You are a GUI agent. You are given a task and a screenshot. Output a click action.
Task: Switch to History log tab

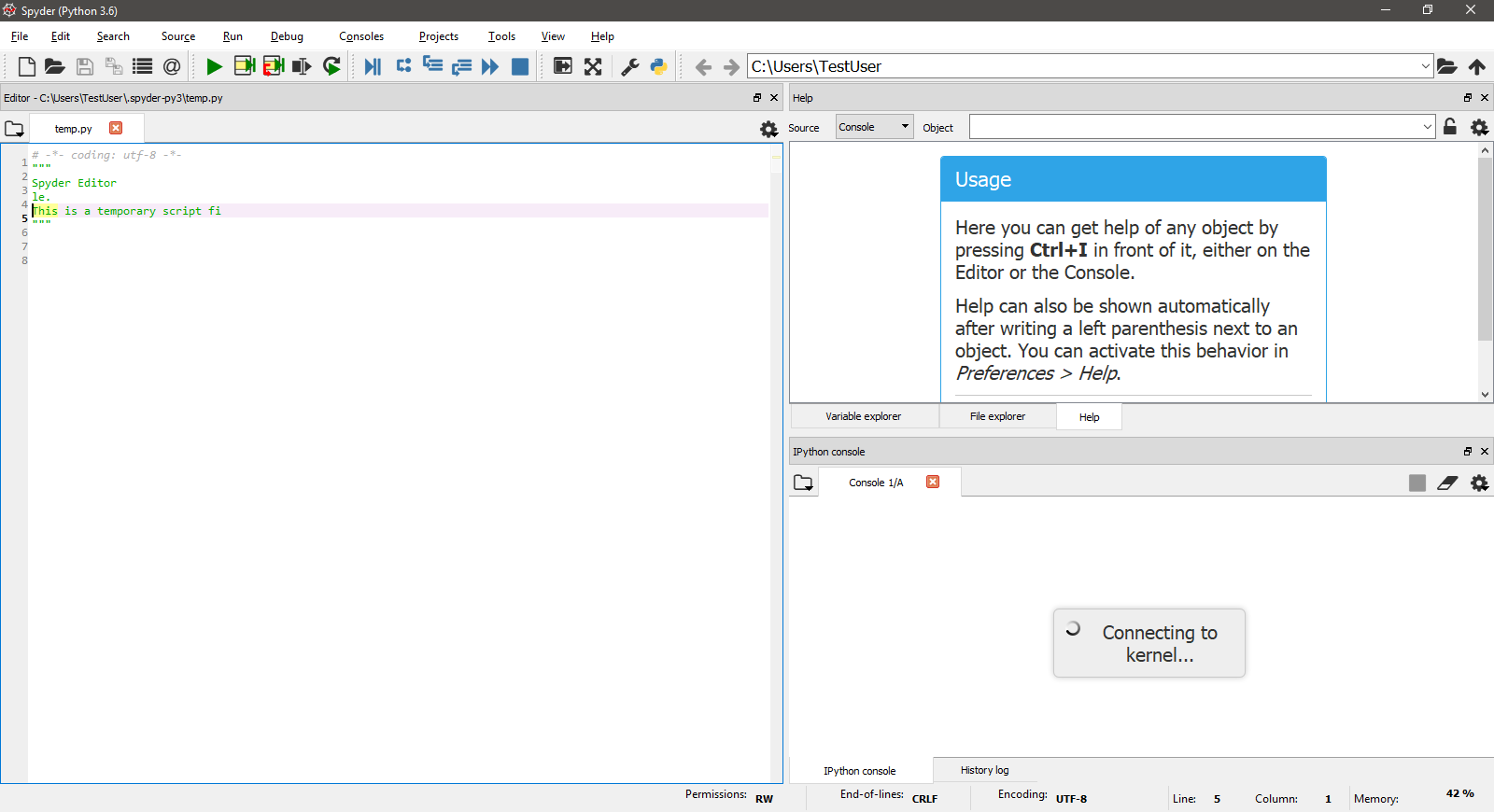tap(985, 770)
